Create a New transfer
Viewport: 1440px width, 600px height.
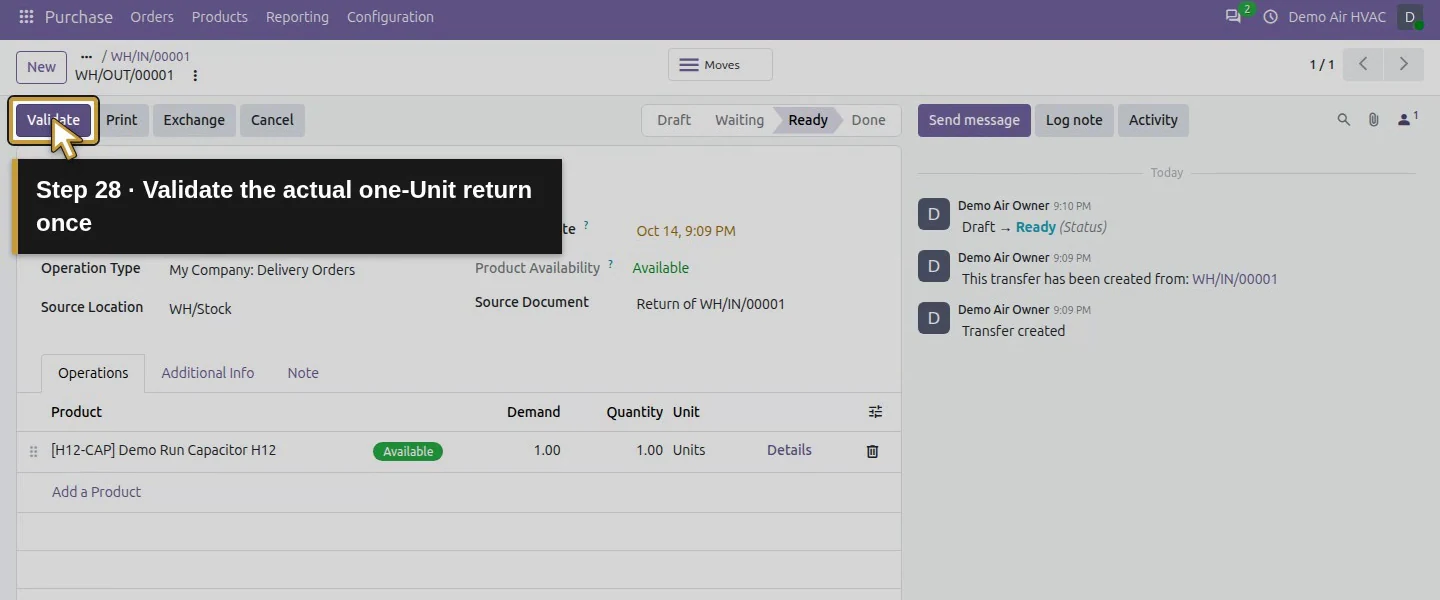coord(41,67)
